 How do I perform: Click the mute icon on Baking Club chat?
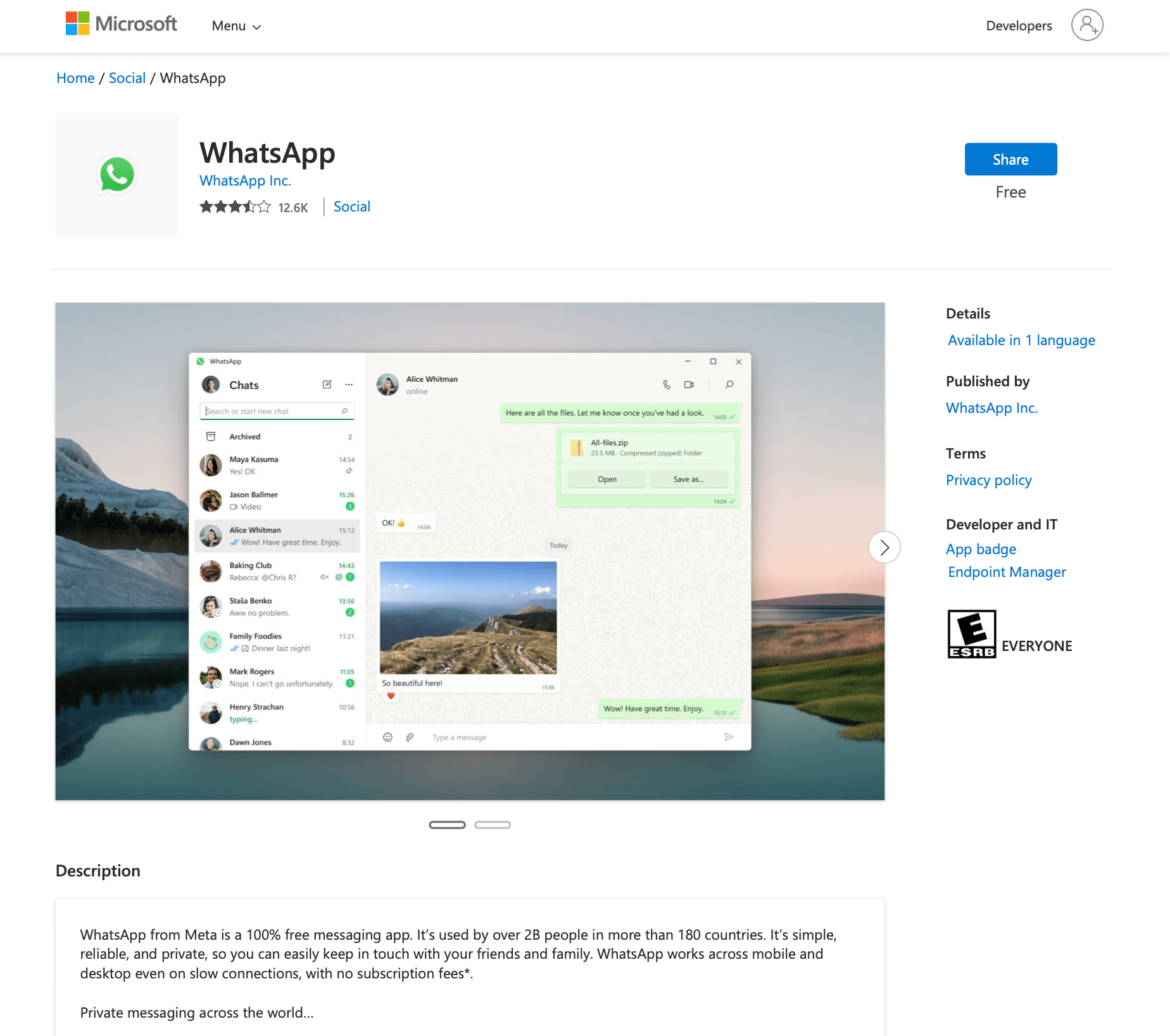(325, 577)
